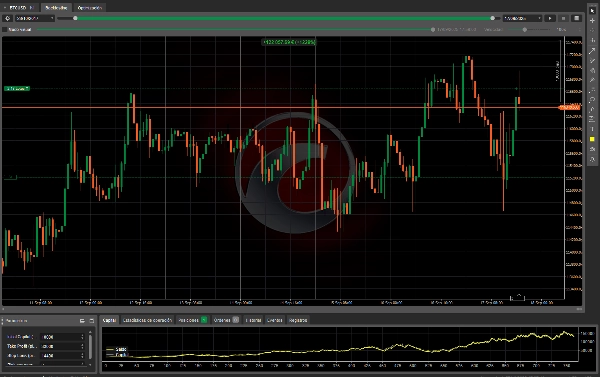Click the orange current price label on axis

[570, 108]
